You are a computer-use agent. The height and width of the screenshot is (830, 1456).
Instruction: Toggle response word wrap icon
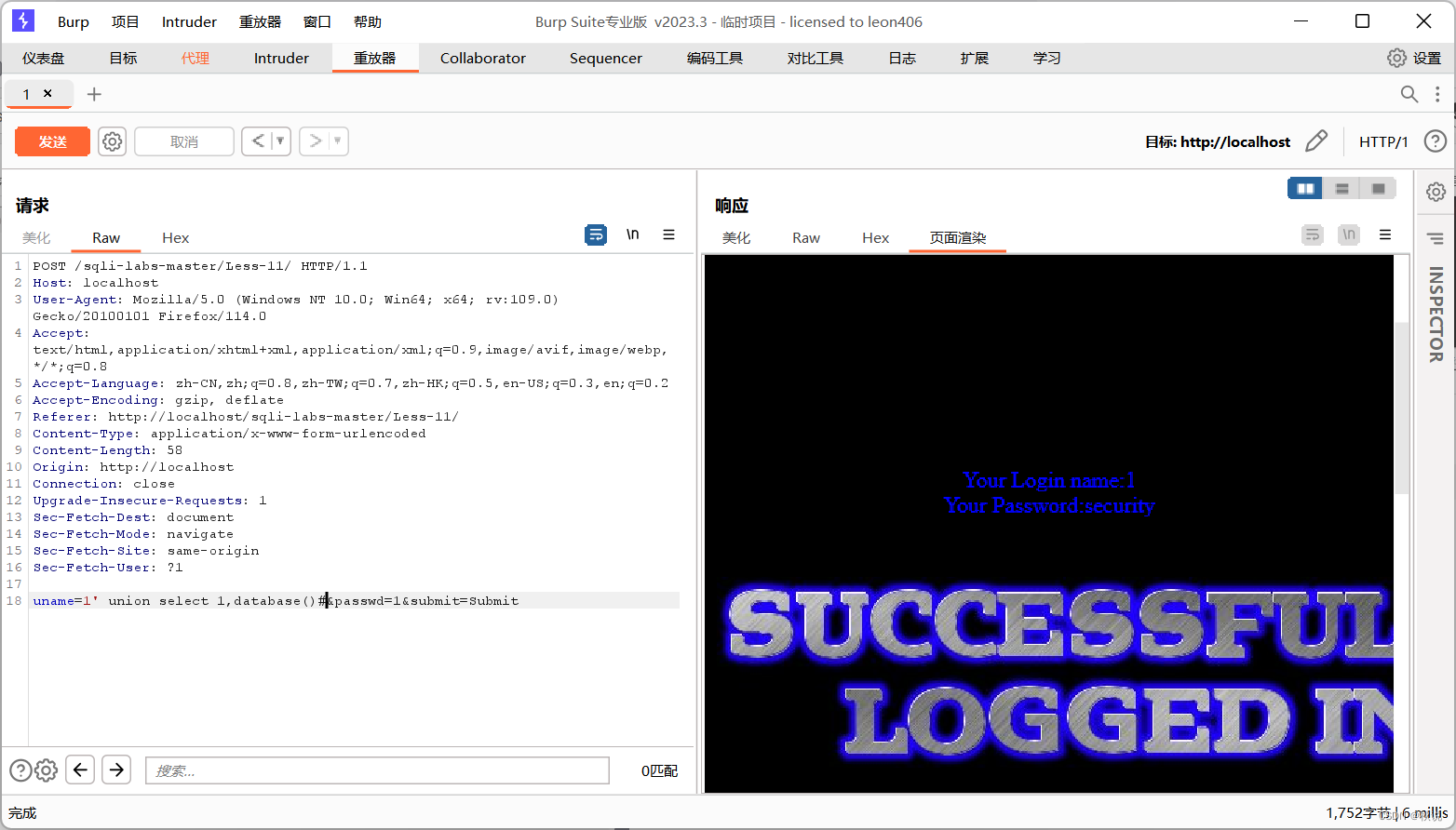1313,234
